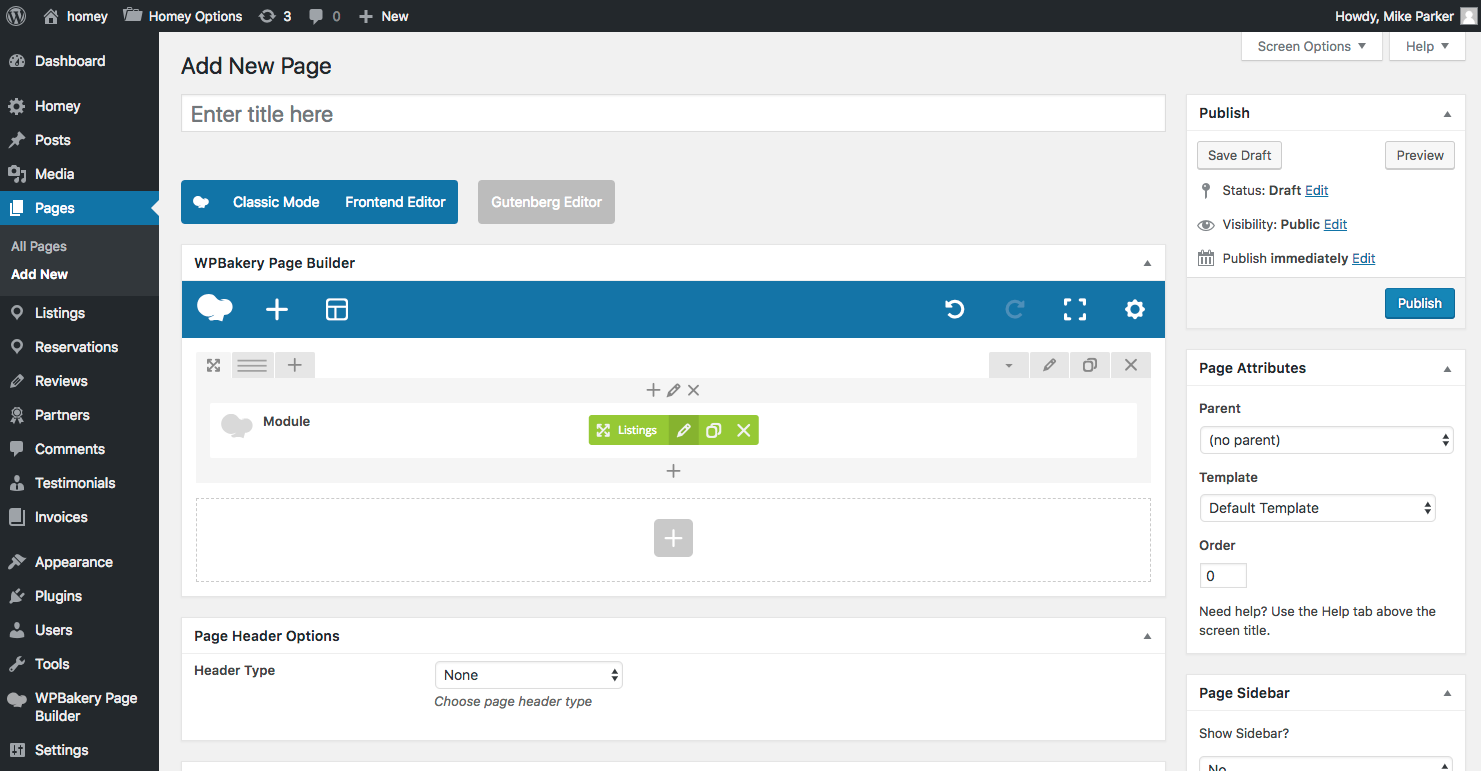Add column with row plus icon
This screenshot has height=771, width=1481.
point(295,365)
